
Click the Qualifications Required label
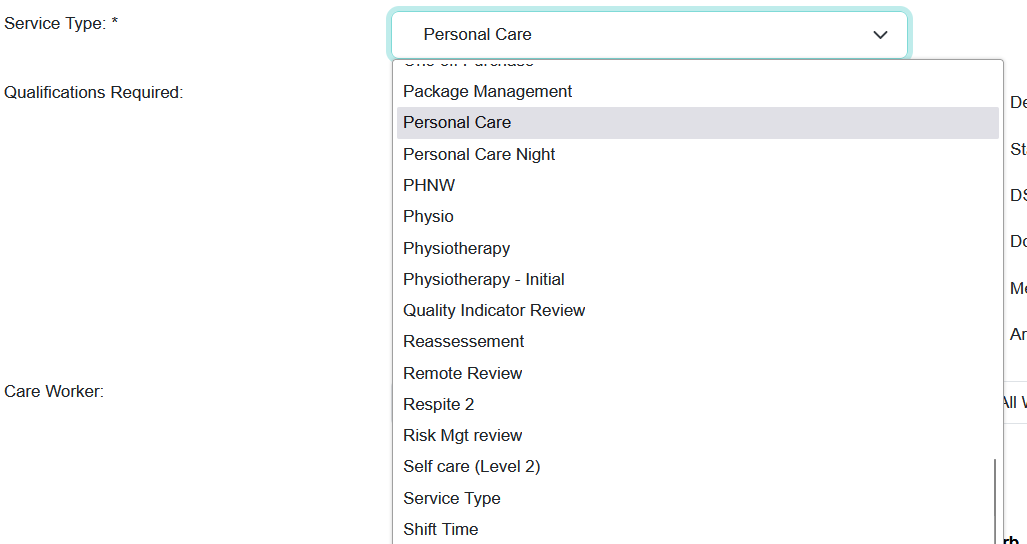point(94,93)
